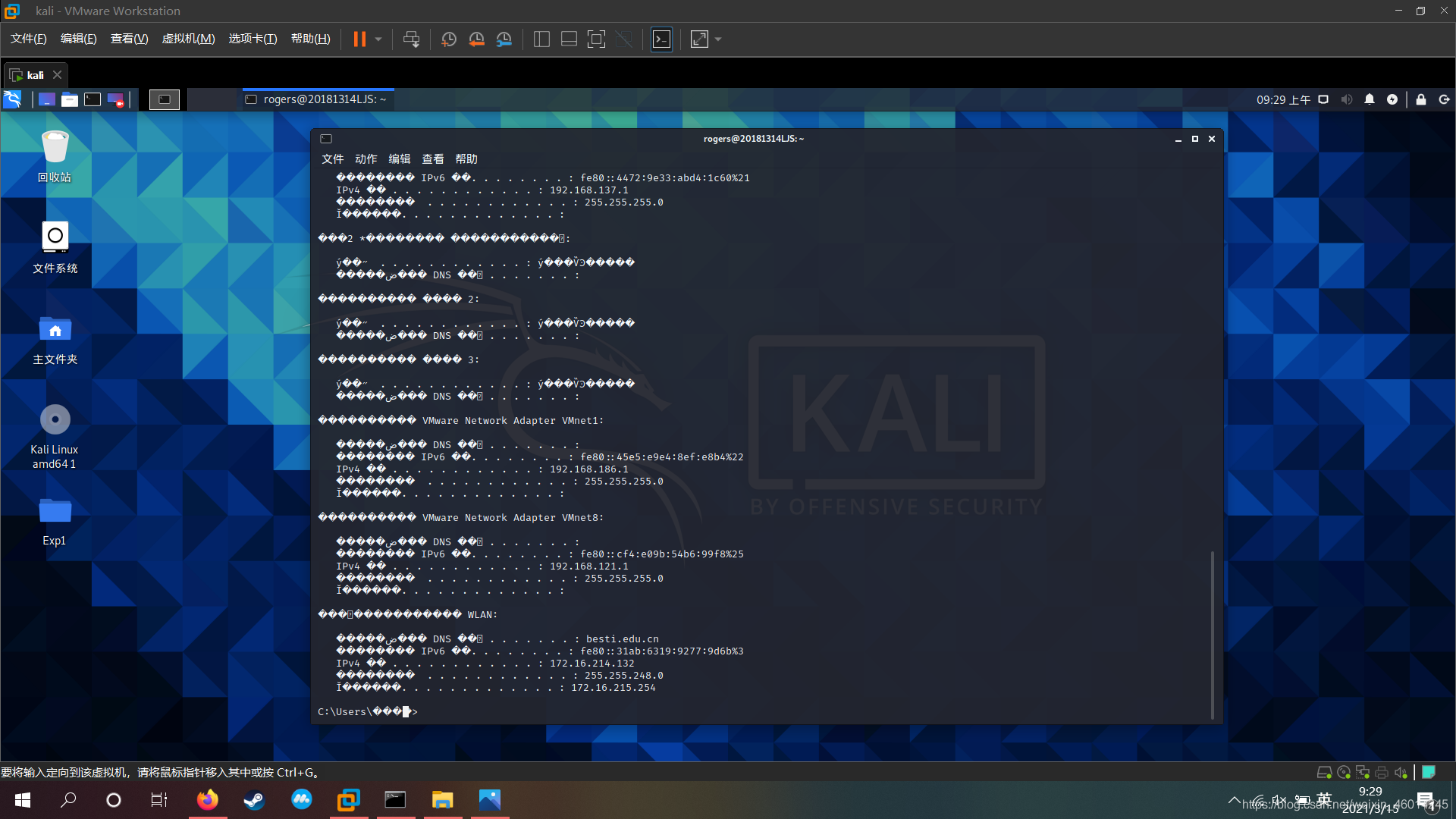Open Steam from the Windows taskbar
The height and width of the screenshot is (819, 1456).
pos(254,800)
